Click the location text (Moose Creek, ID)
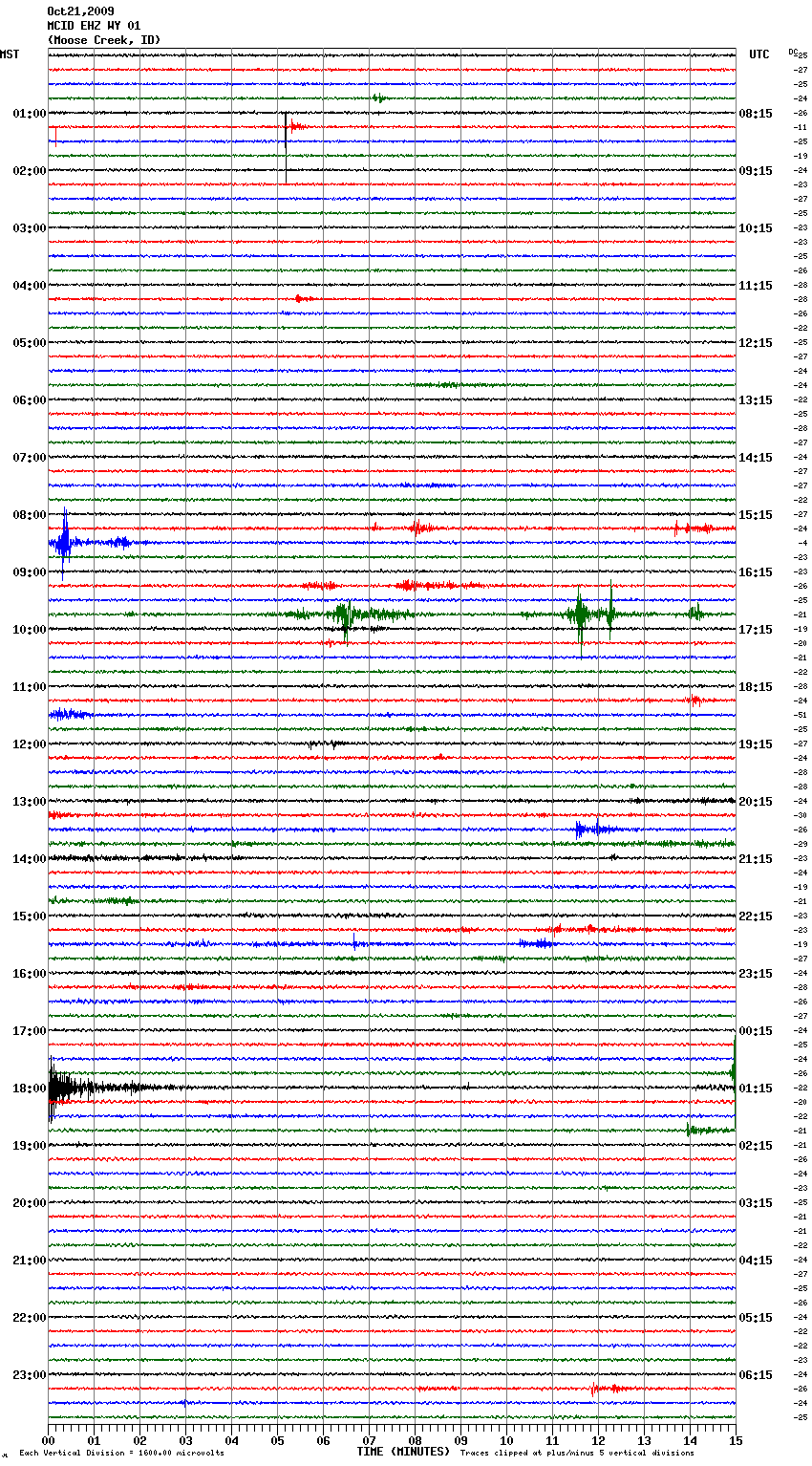812x1466 pixels. click(104, 40)
